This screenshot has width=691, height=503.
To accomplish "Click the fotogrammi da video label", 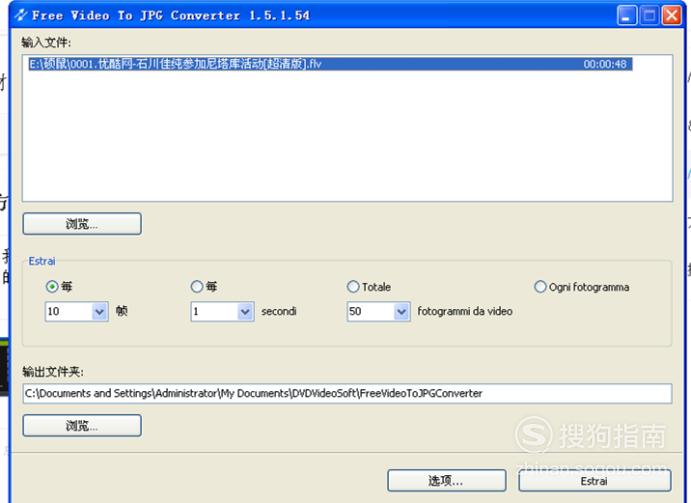I will (x=465, y=311).
